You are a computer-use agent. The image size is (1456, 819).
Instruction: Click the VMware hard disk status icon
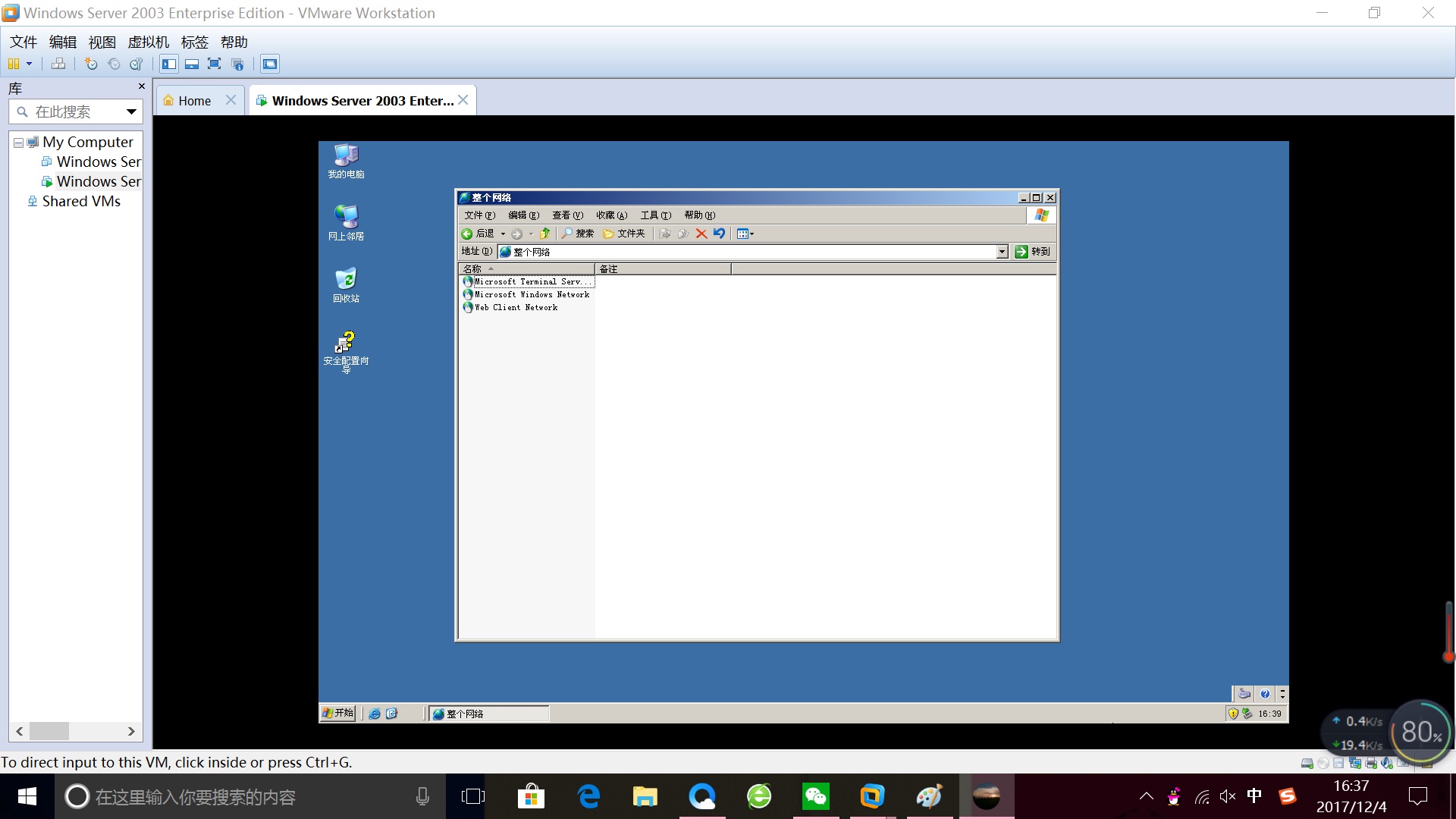click(1307, 764)
